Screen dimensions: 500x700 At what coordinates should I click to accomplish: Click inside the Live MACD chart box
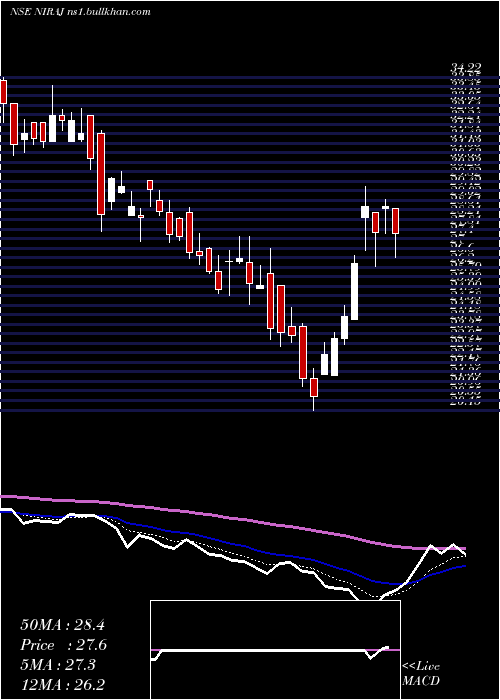(x=275, y=650)
